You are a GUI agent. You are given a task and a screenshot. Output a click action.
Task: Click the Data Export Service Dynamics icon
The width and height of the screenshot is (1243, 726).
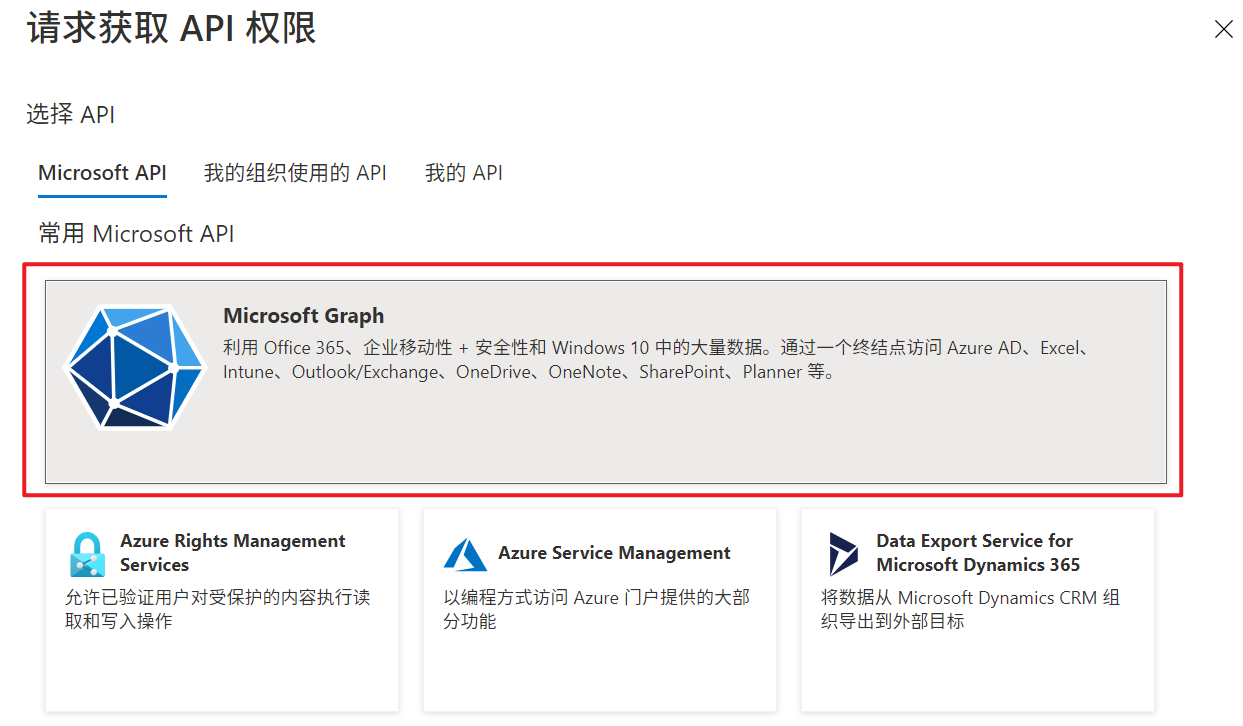tap(843, 554)
